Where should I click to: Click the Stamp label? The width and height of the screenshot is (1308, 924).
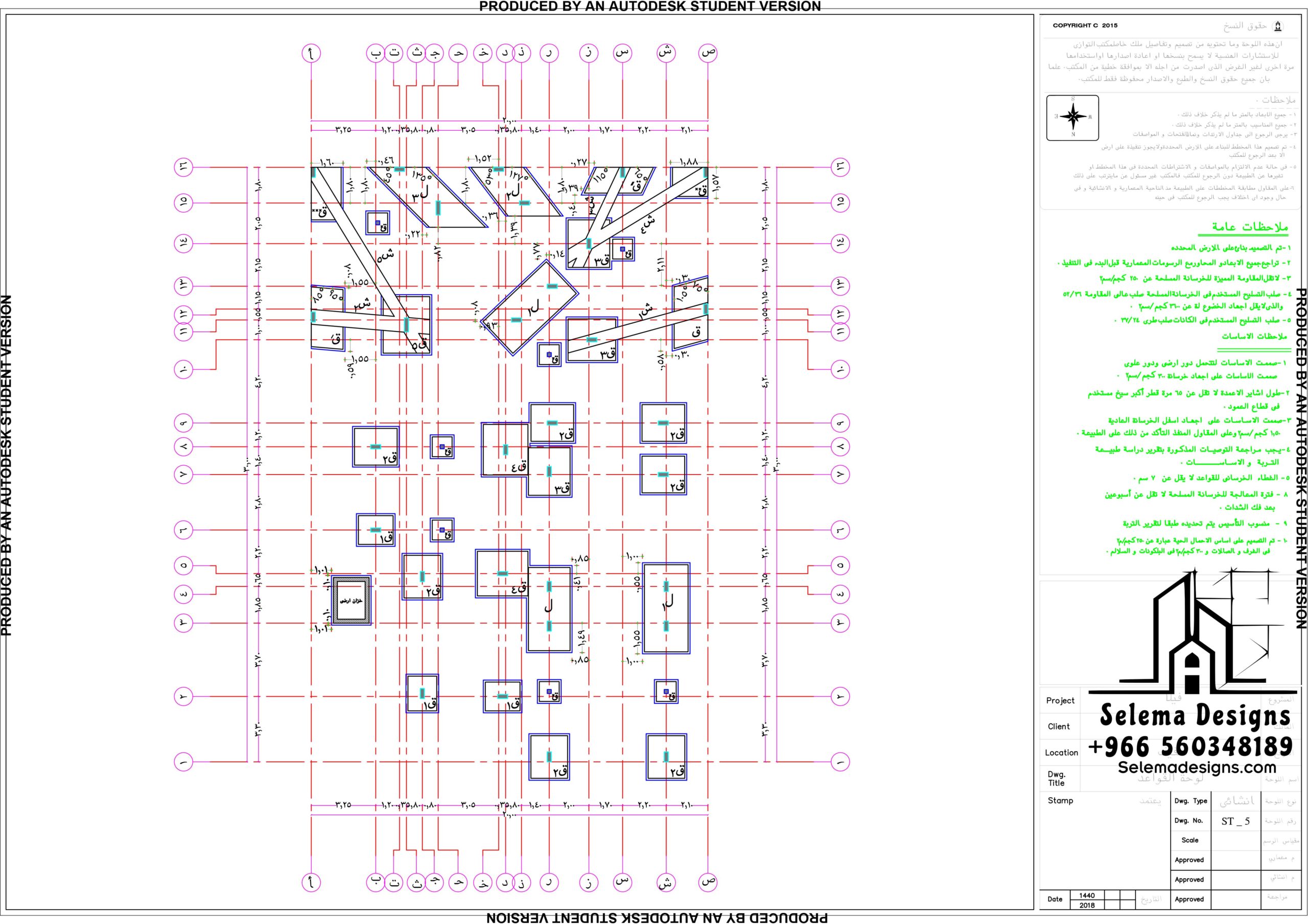[1060, 800]
